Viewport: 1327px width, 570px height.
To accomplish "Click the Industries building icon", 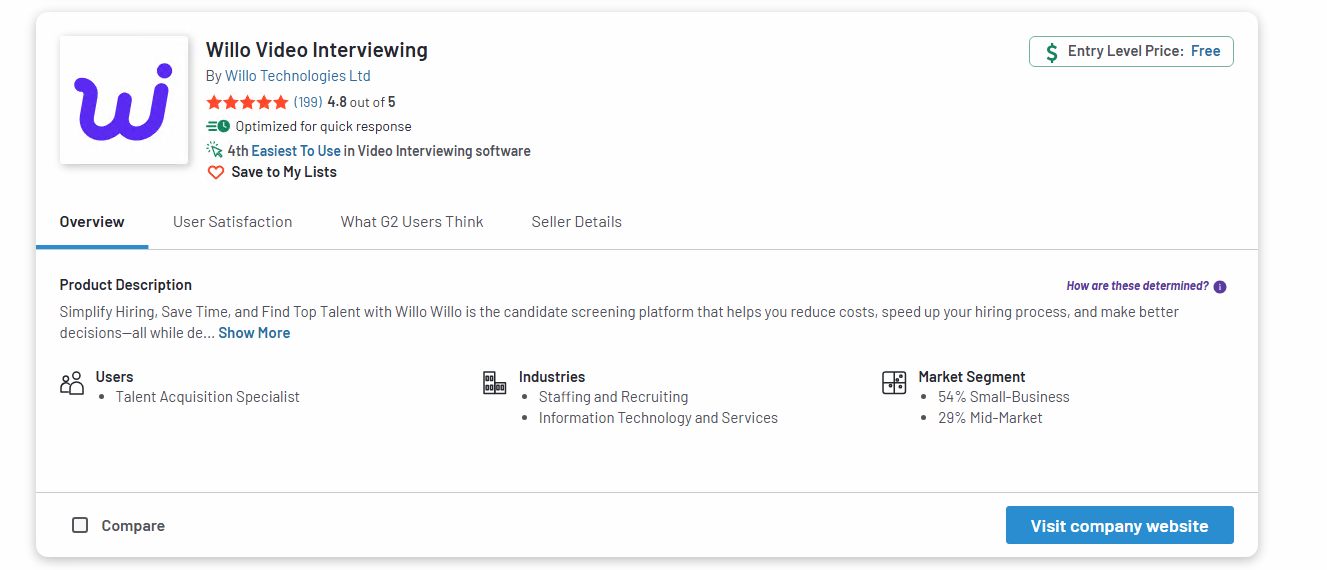I will 494,382.
